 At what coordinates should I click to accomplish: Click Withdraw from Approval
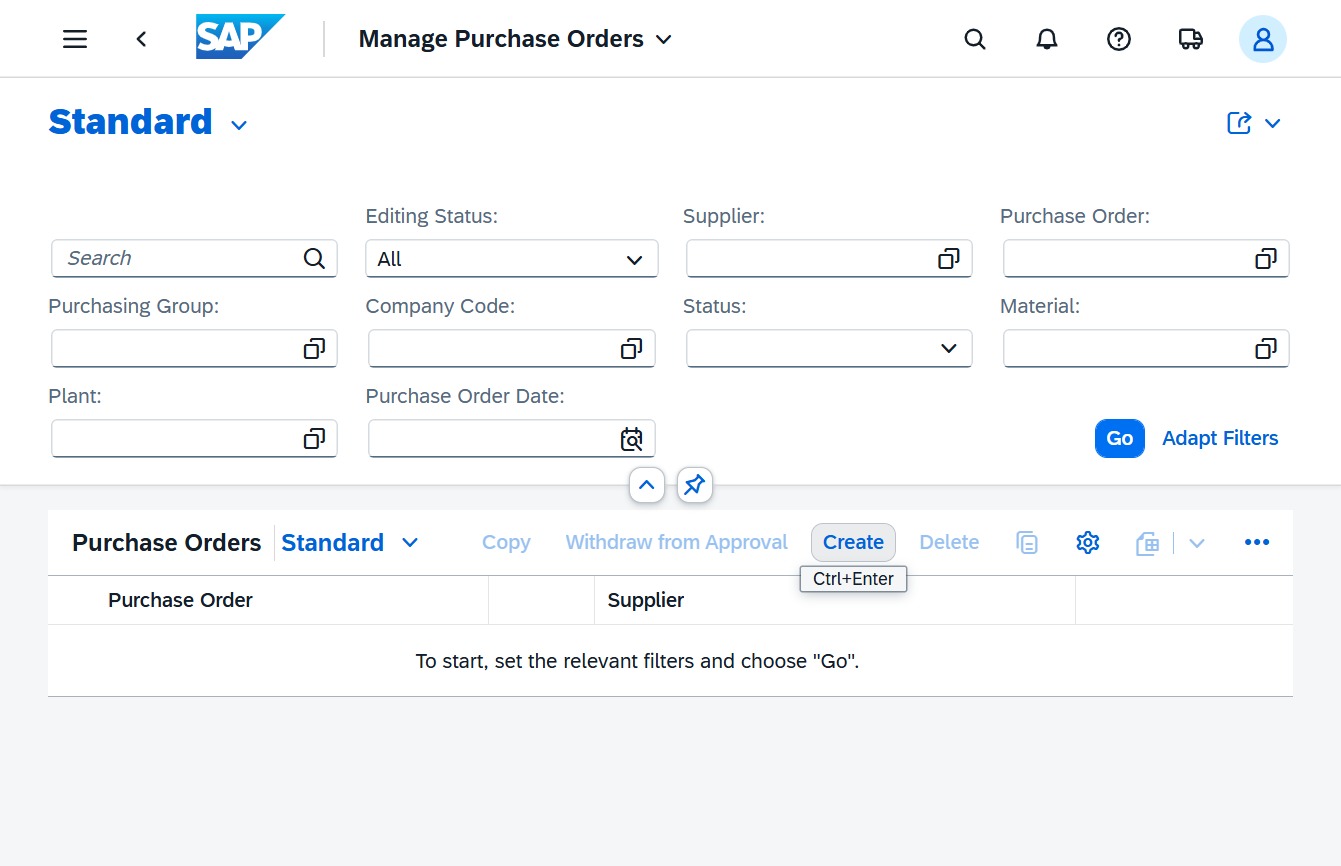click(677, 542)
